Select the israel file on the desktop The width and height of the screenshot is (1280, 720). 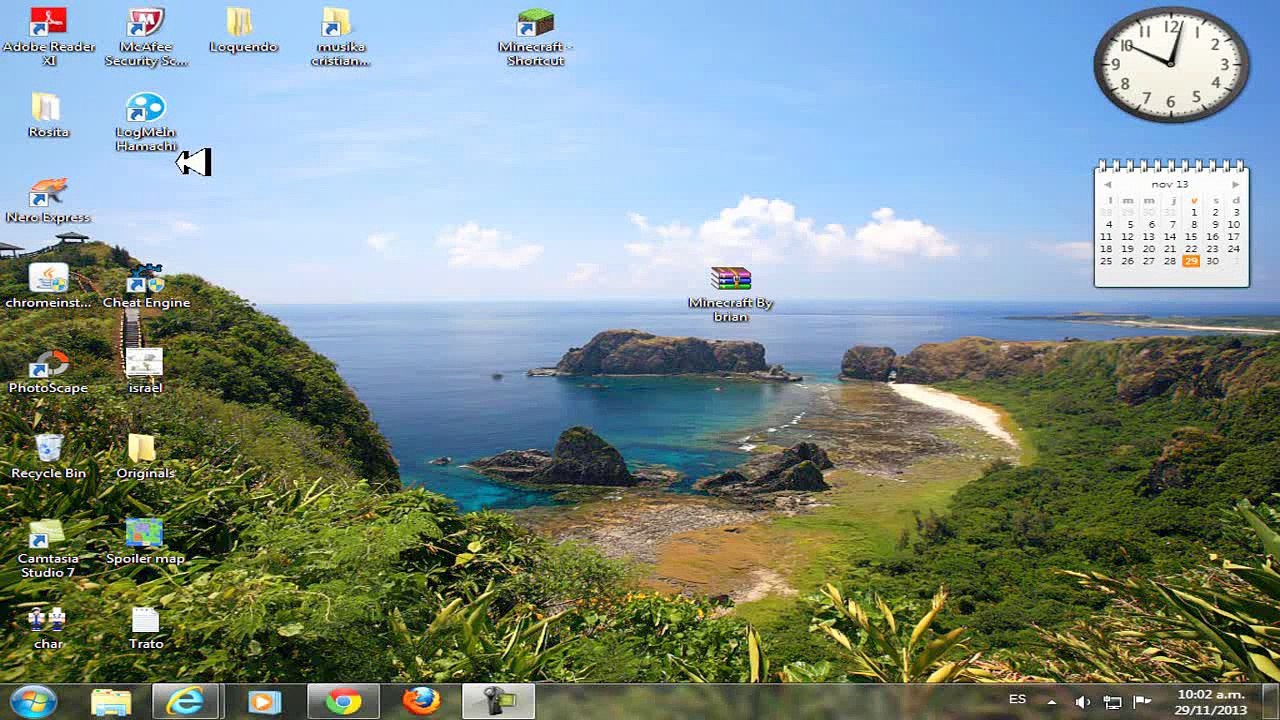(x=145, y=370)
